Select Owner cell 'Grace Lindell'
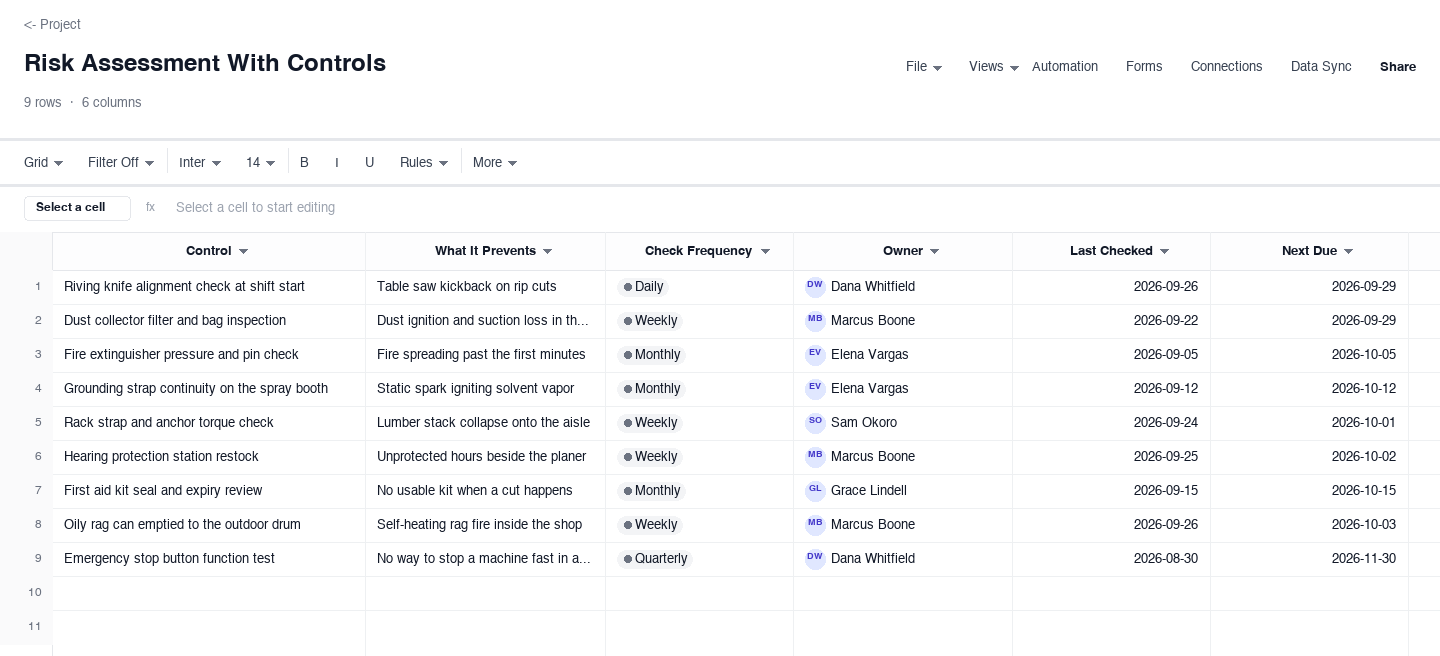The height and width of the screenshot is (656, 1440). 903,491
